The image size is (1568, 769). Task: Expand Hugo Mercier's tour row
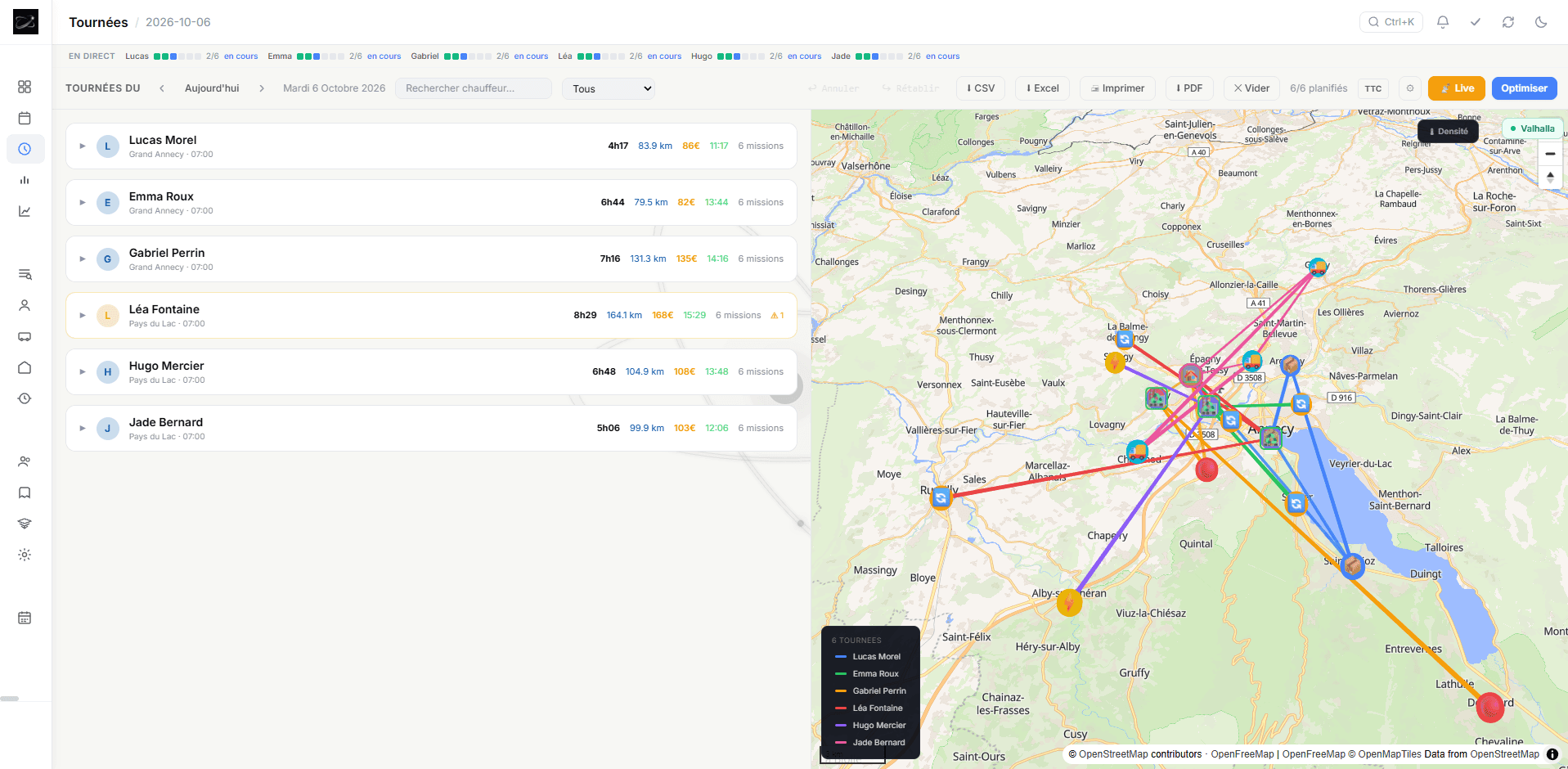pos(83,372)
